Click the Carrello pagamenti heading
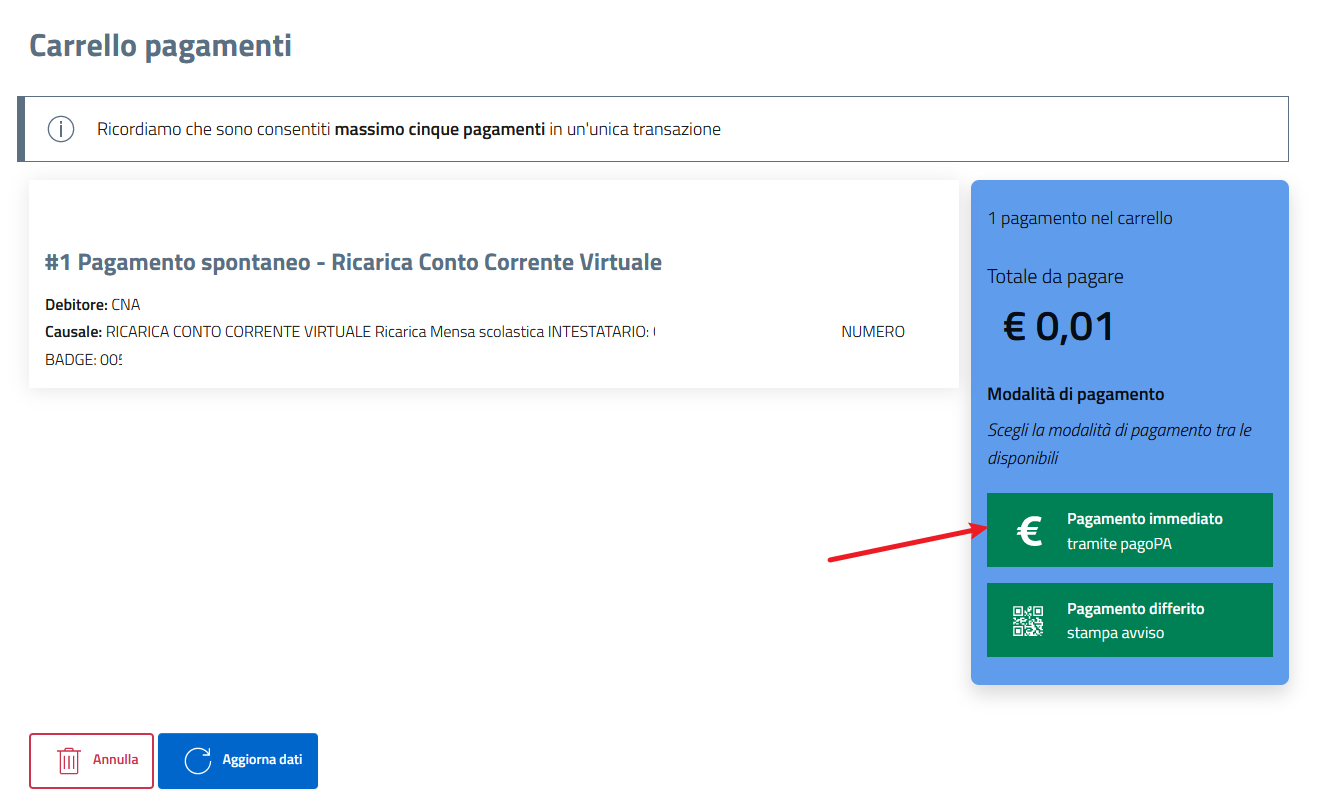The width and height of the screenshot is (1332, 804). (160, 45)
